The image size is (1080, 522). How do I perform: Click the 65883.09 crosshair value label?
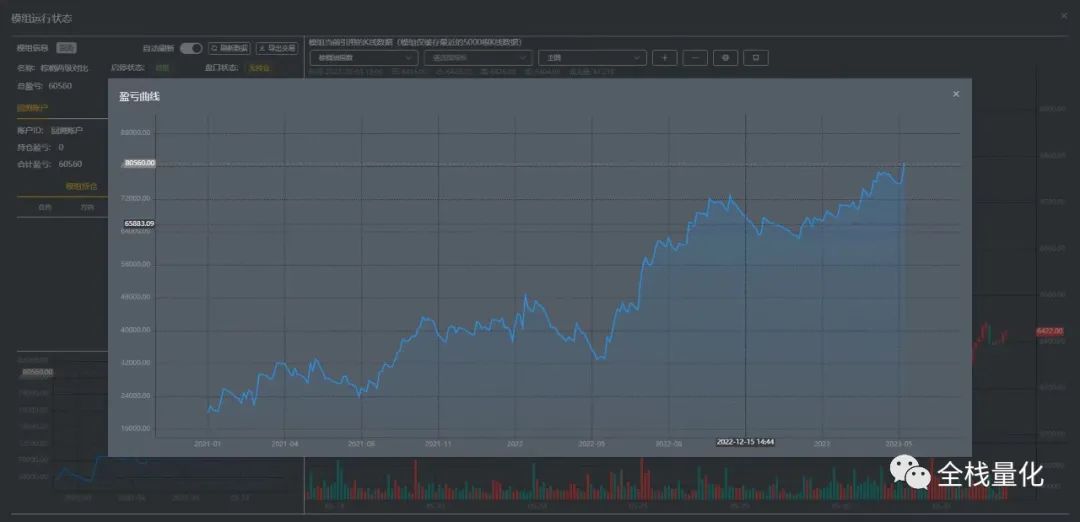(x=140, y=224)
